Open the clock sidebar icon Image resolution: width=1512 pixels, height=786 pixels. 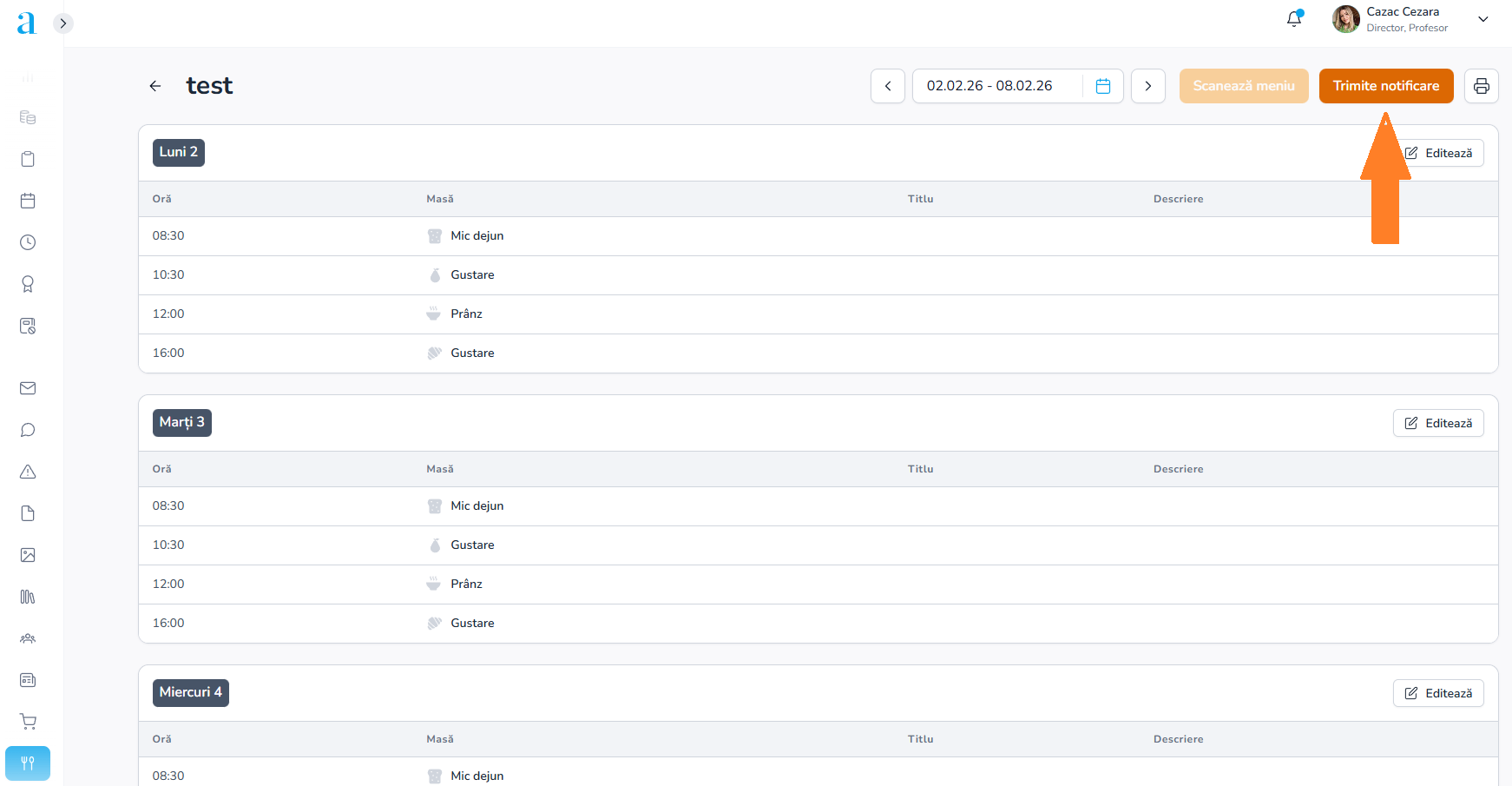coord(28,242)
